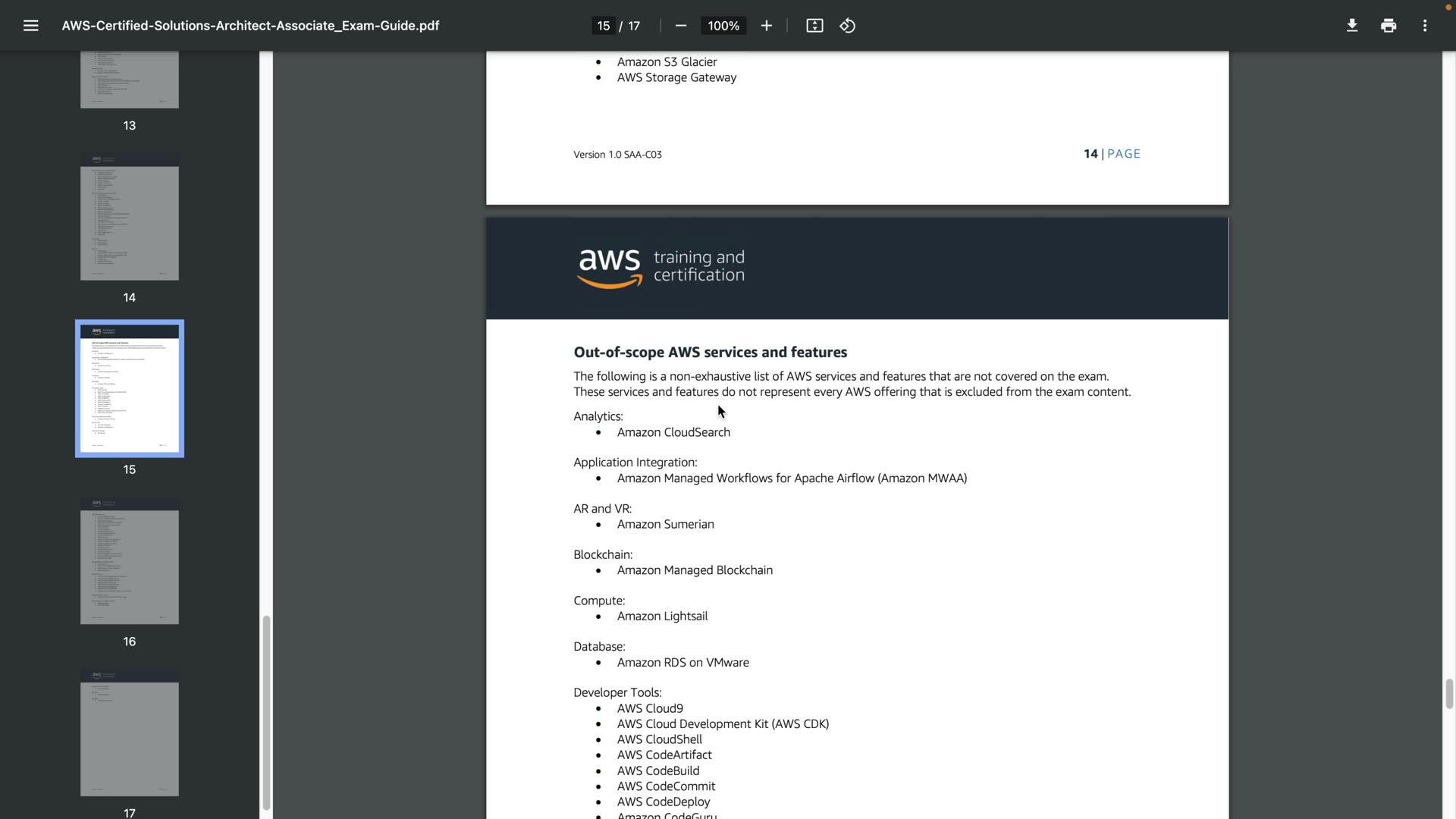Click the 100% zoom level field
This screenshot has width=1456, height=819.
click(x=723, y=26)
